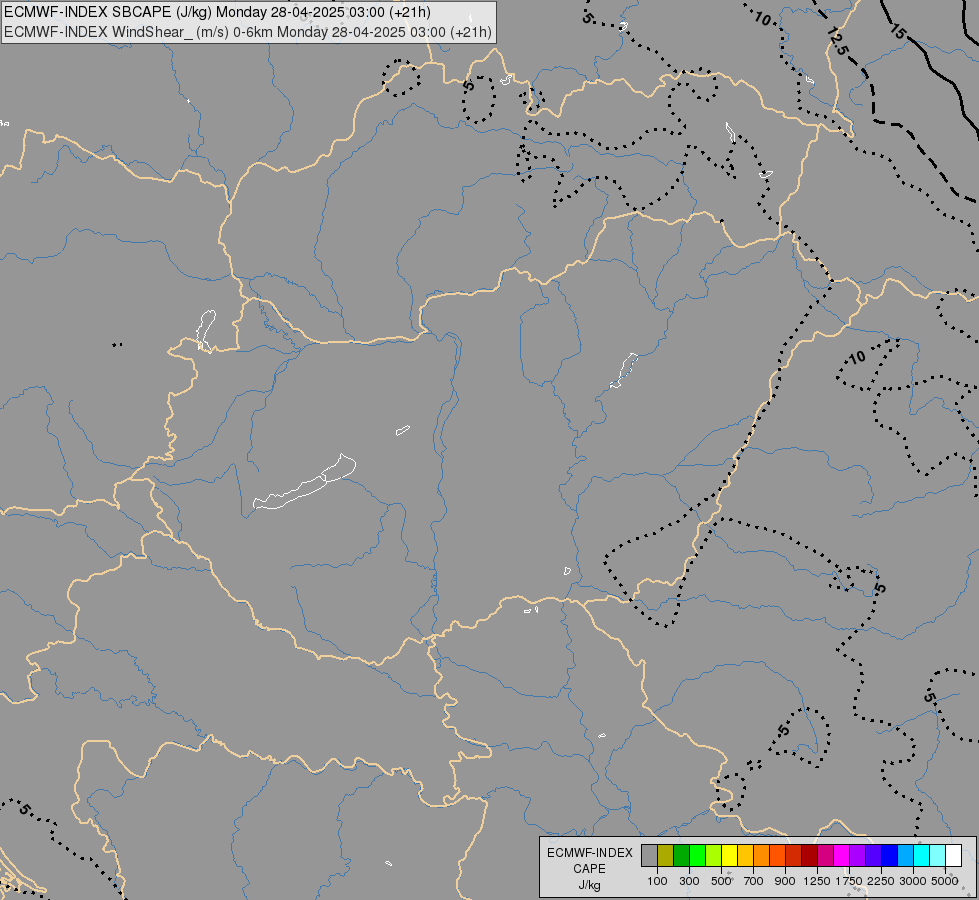Select the yellow-green legend swatch
This screenshot has width=979, height=900.
click(714, 856)
